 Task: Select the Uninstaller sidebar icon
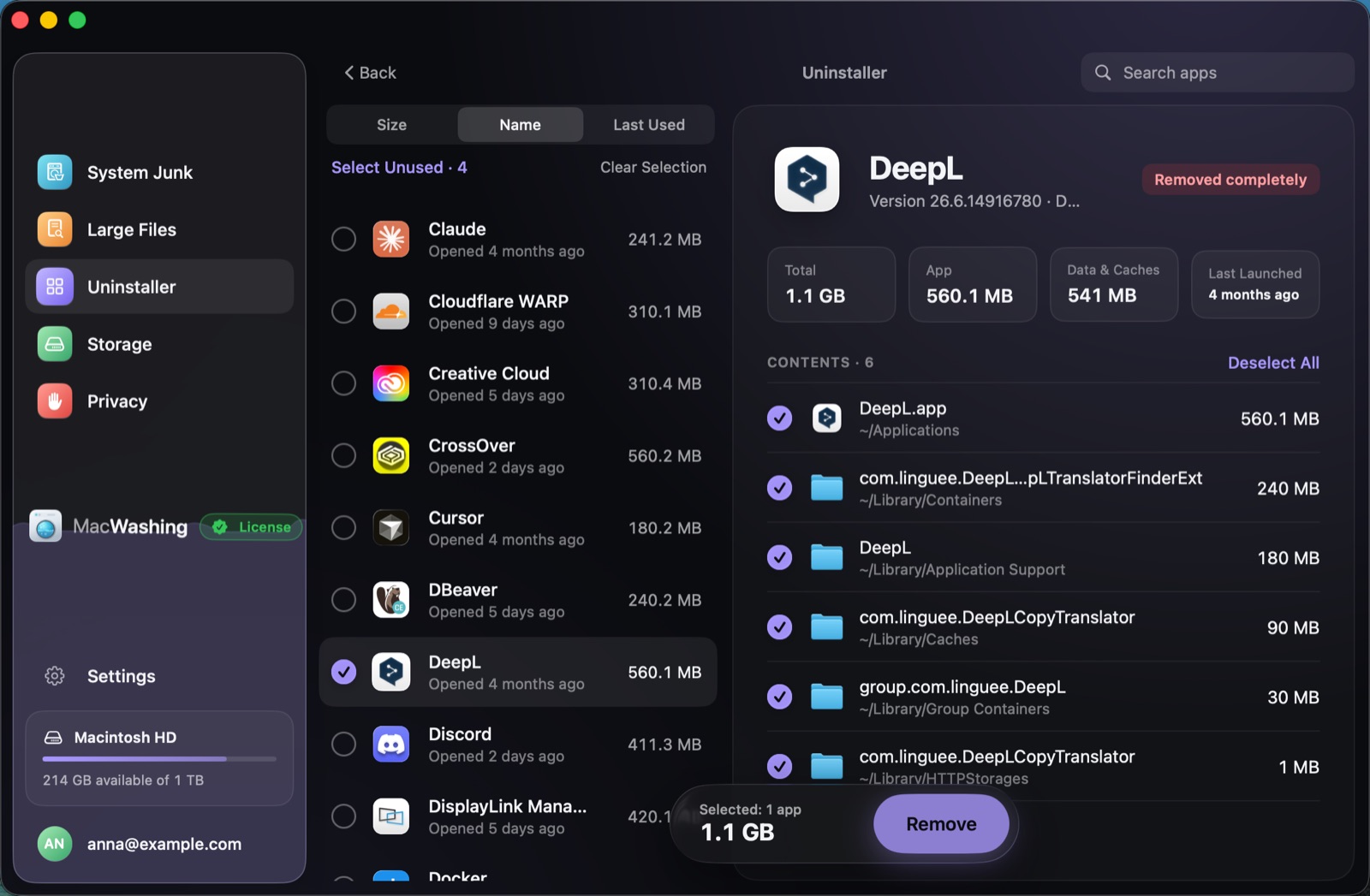55,287
